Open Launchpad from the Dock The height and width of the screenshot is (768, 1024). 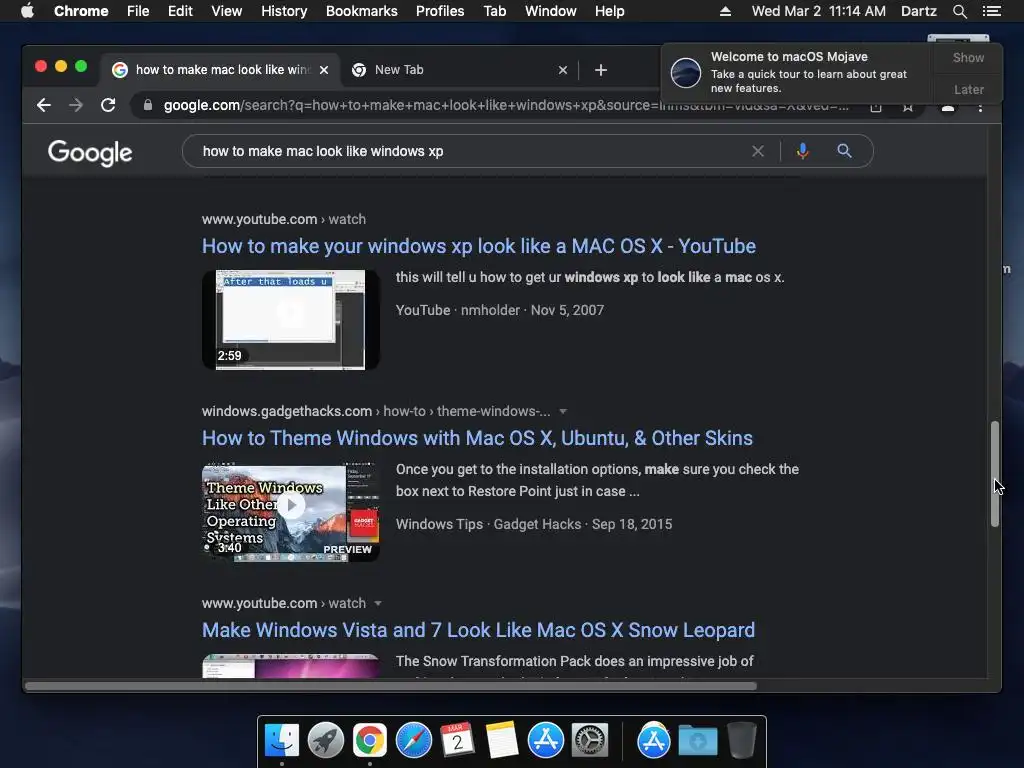coord(326,741)
